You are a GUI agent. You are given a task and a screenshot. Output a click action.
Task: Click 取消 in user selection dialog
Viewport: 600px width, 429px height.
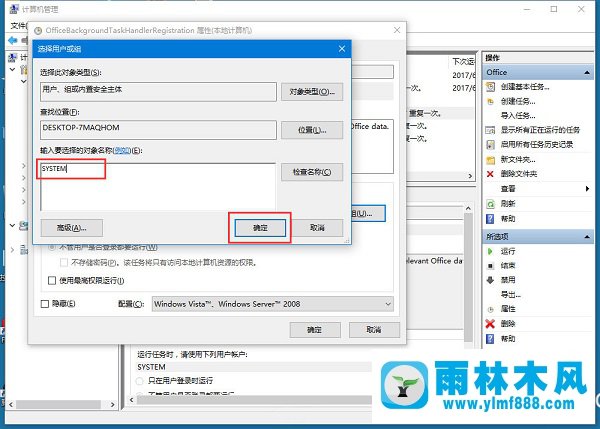coord(317,228)
